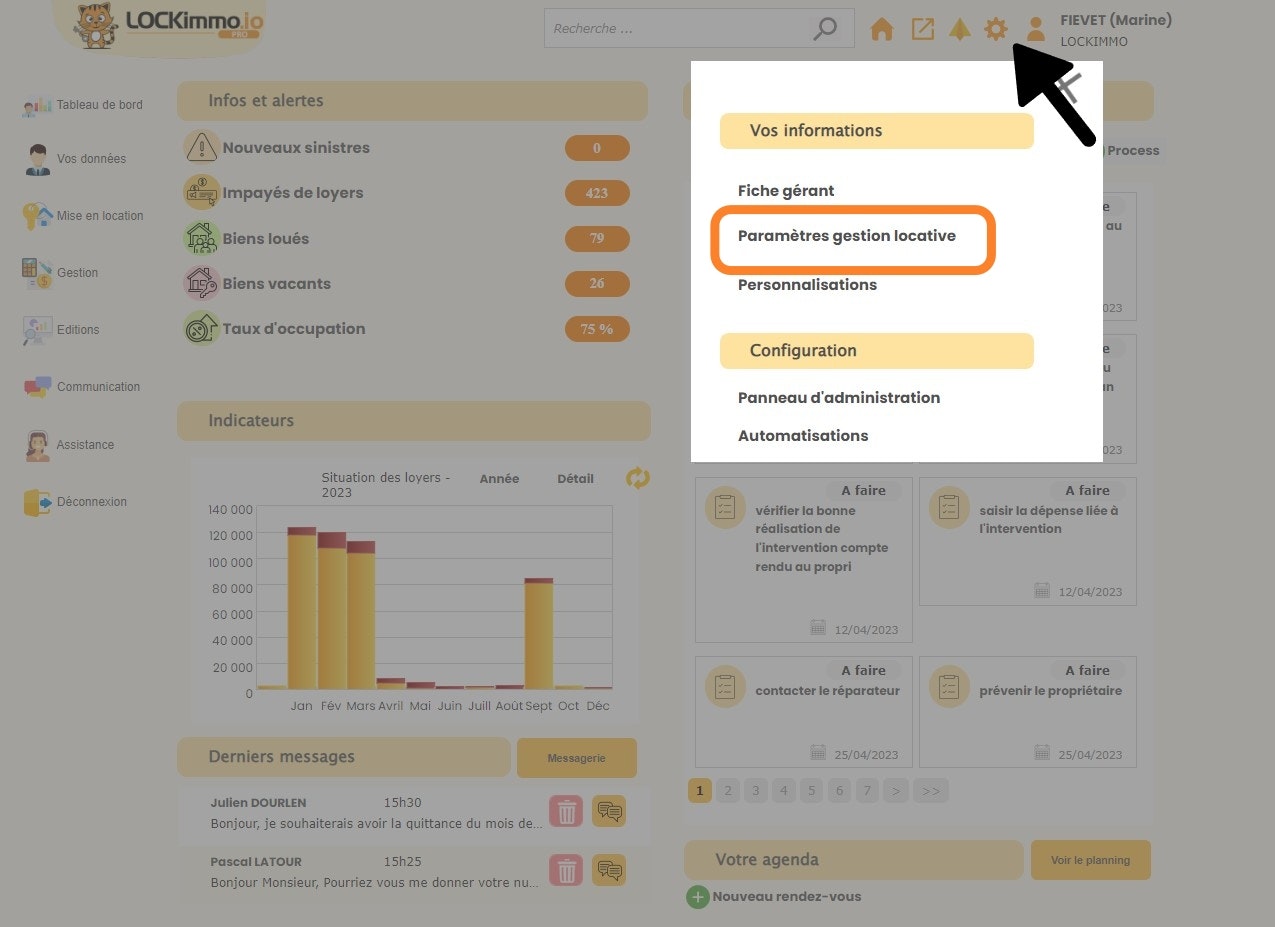Click the user profile icon

(1036, 29)
